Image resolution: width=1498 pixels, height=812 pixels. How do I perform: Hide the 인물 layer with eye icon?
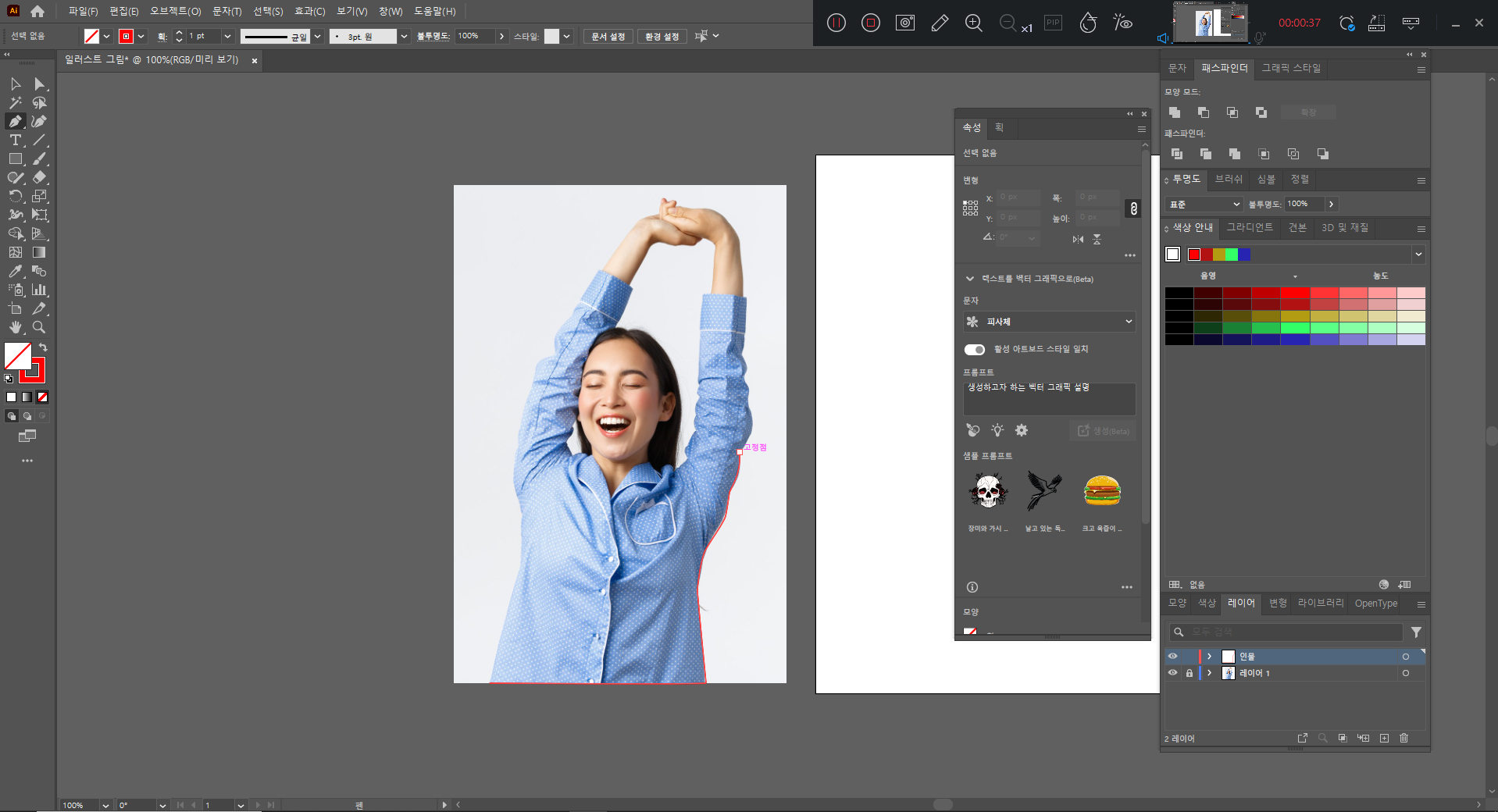click(x=1172, y=657)
